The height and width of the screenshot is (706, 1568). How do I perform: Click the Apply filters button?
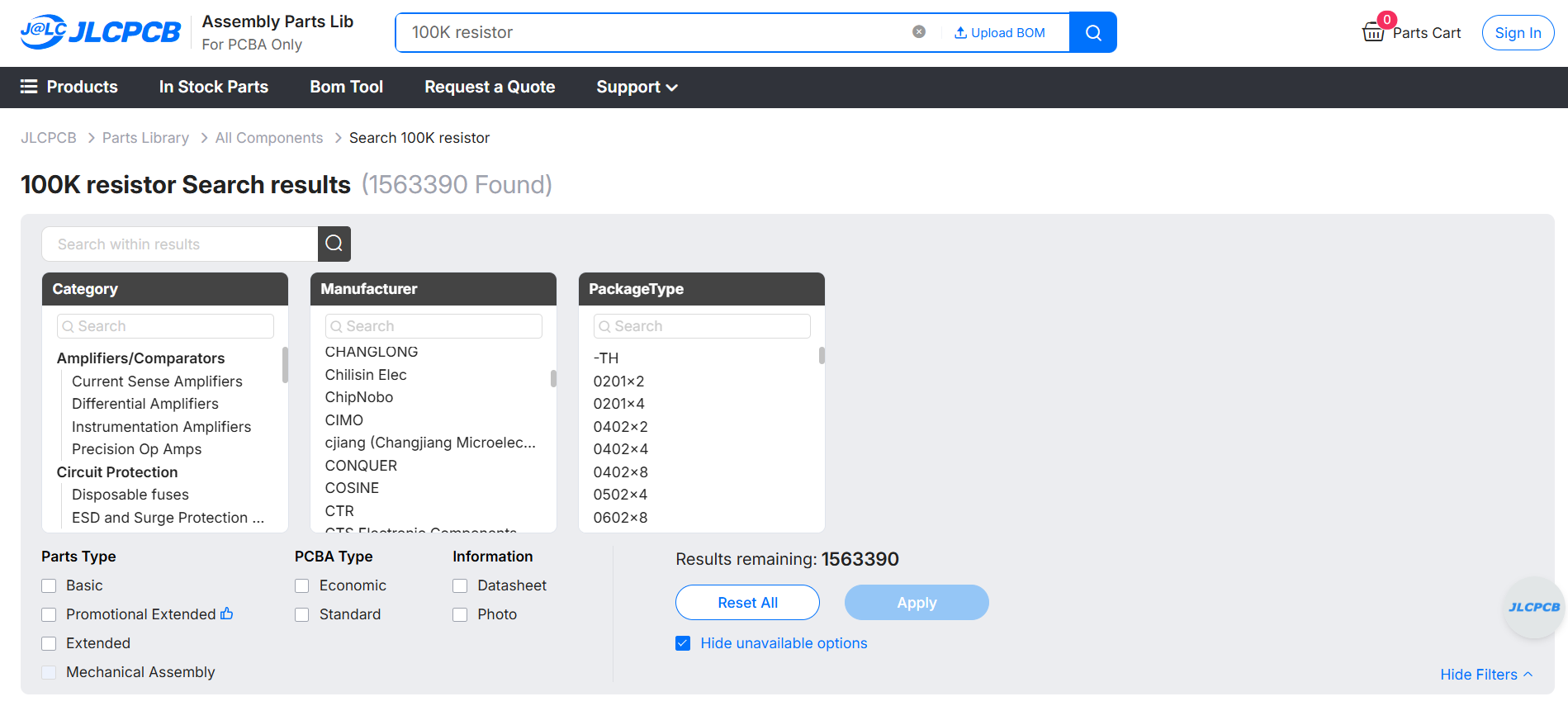917,603
